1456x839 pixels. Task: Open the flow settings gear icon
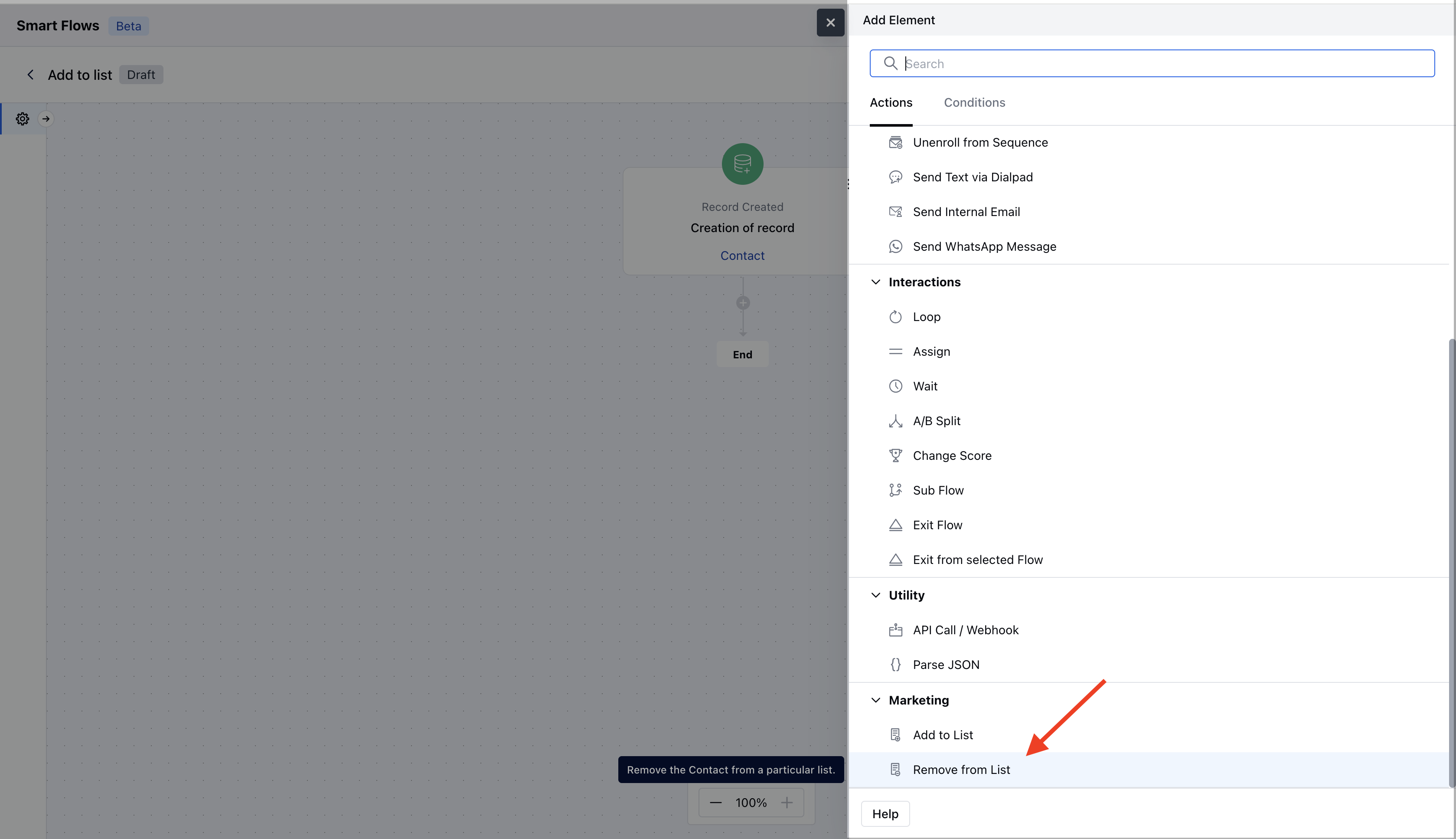coord(23,119)
